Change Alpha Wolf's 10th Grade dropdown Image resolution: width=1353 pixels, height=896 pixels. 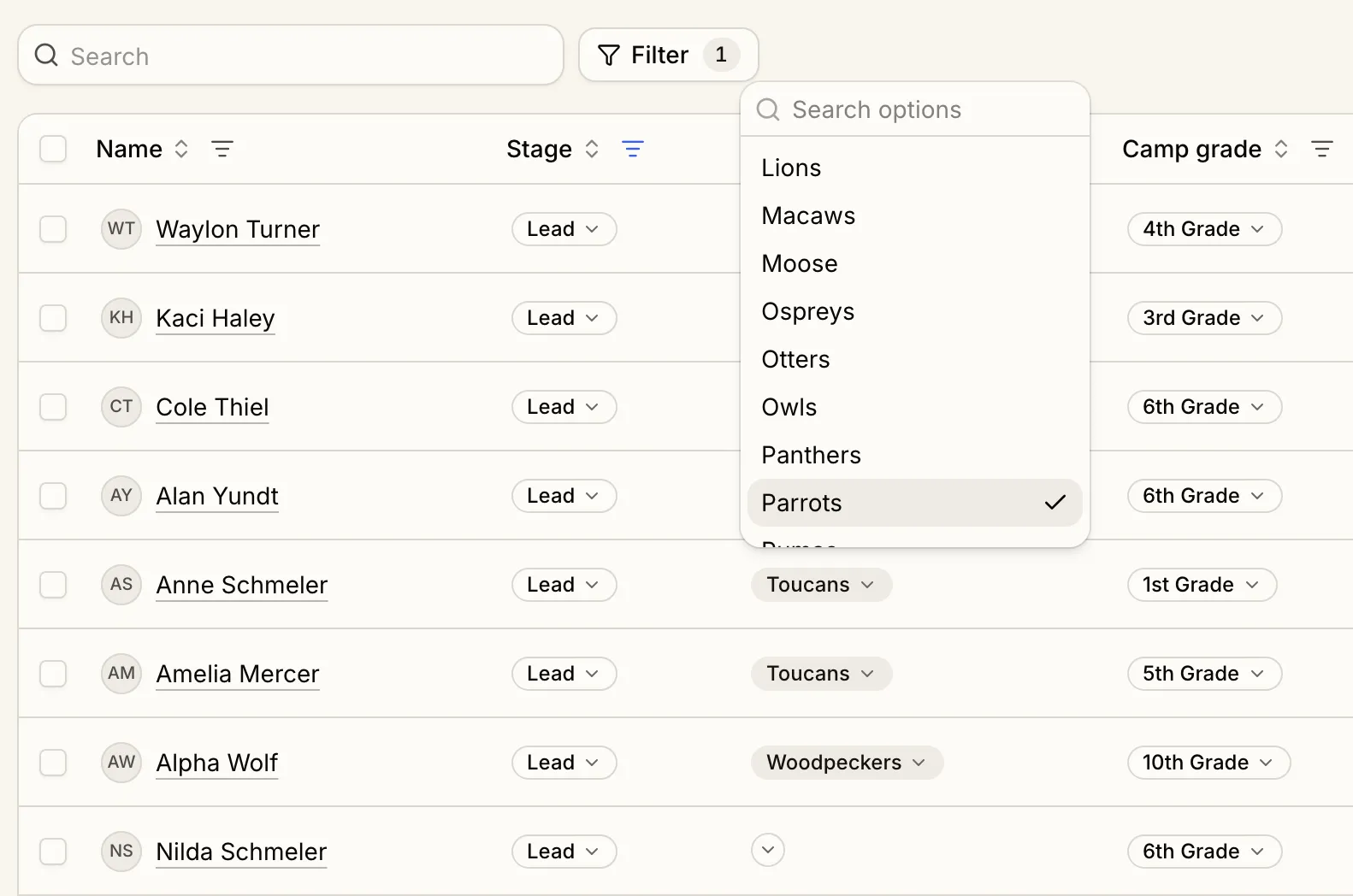point(1208,763)
